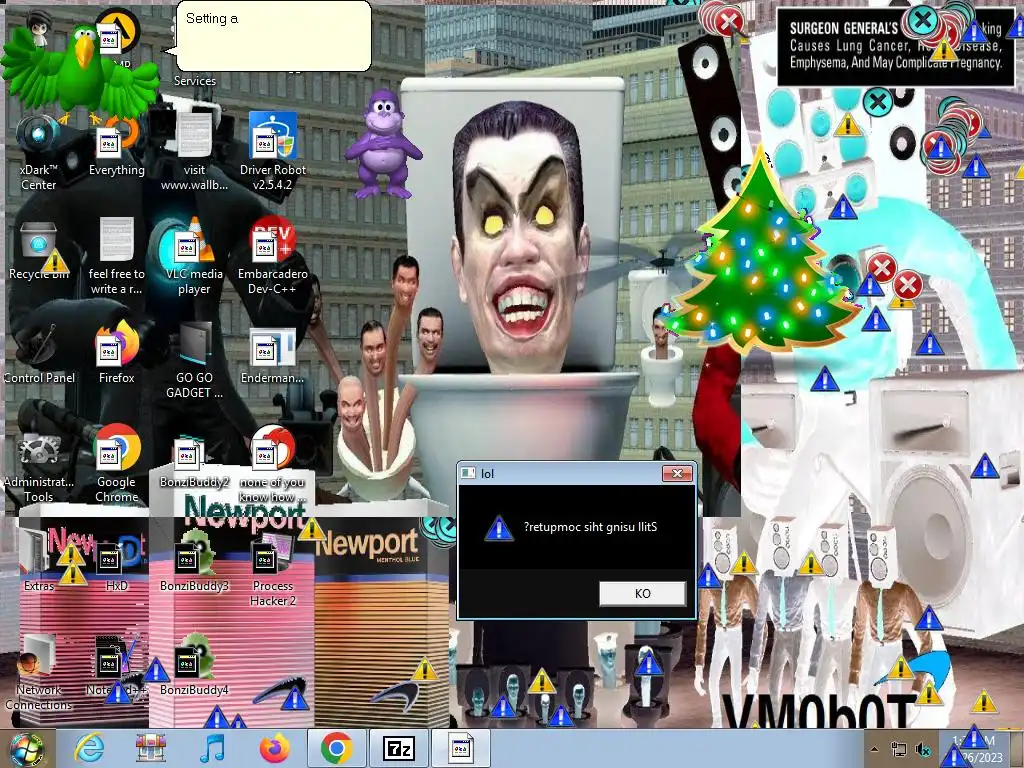Click KO button in lol dialog
This screenshot has height=768, width=1024.
(x=643, y=594)
